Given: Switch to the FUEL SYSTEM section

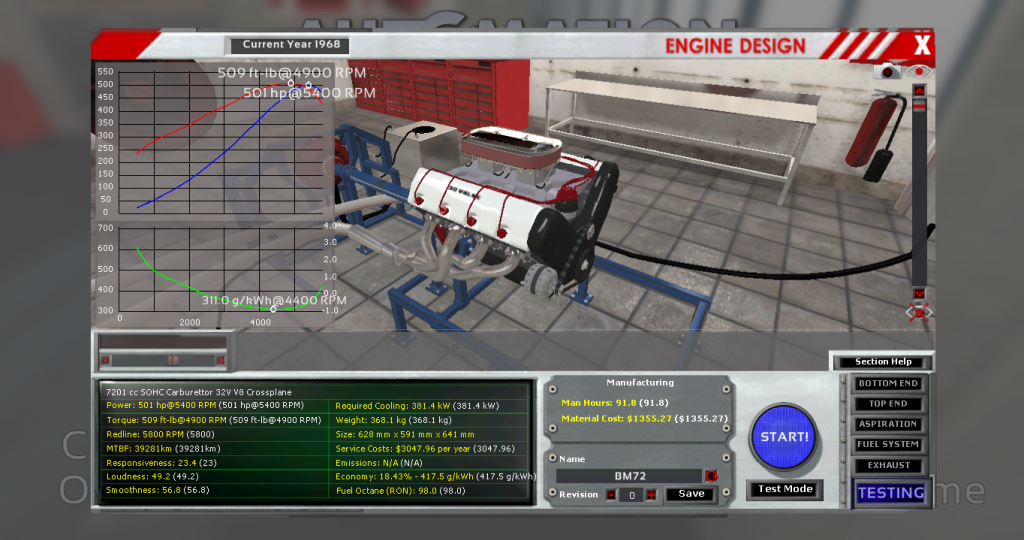Looking at the screenshot, I should 888,444.
